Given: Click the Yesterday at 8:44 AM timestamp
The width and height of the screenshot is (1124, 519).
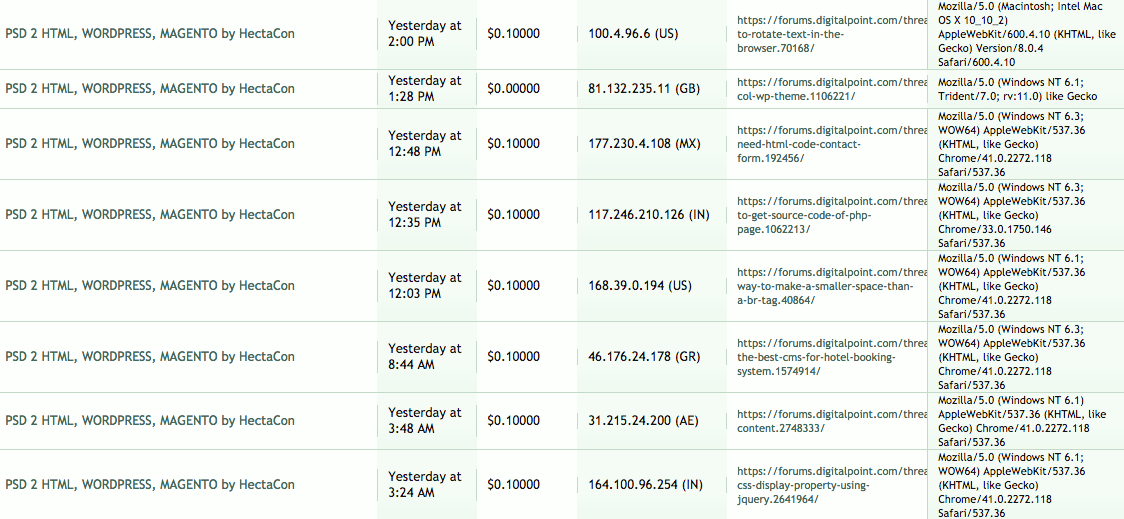Looking at the screenshot, I should coord(425,357).
